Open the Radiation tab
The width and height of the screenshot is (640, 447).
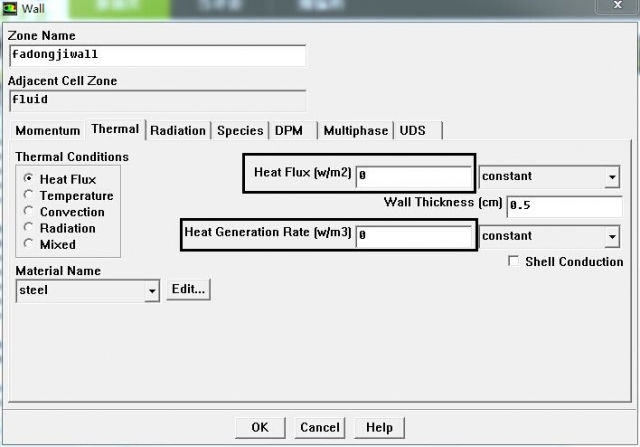pos(178,131)
